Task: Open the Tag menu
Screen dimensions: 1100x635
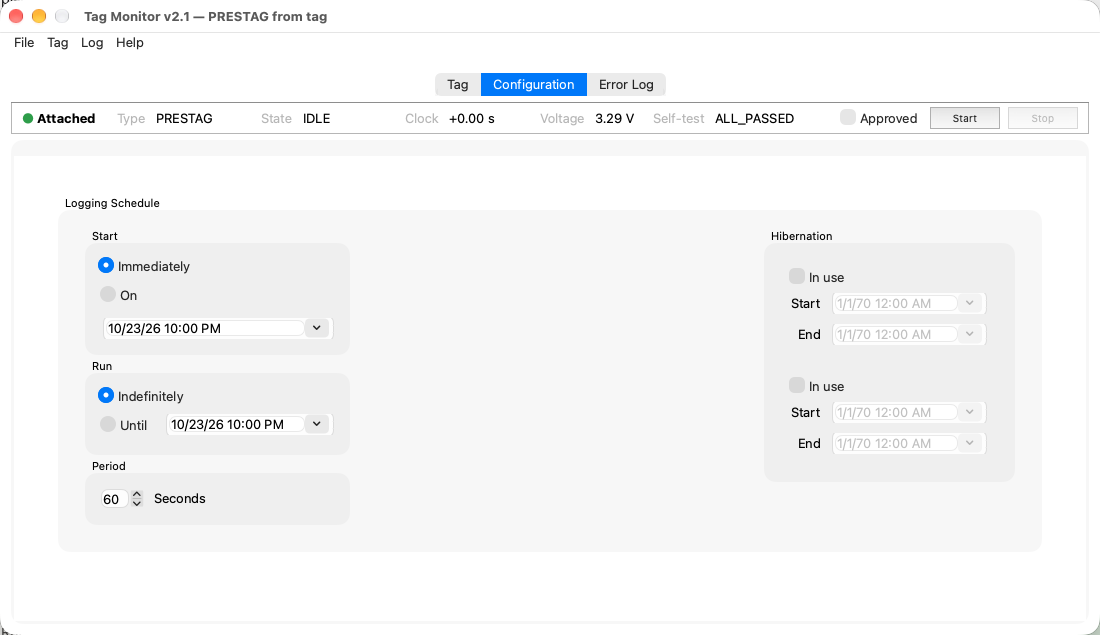Action: point(58,43)
